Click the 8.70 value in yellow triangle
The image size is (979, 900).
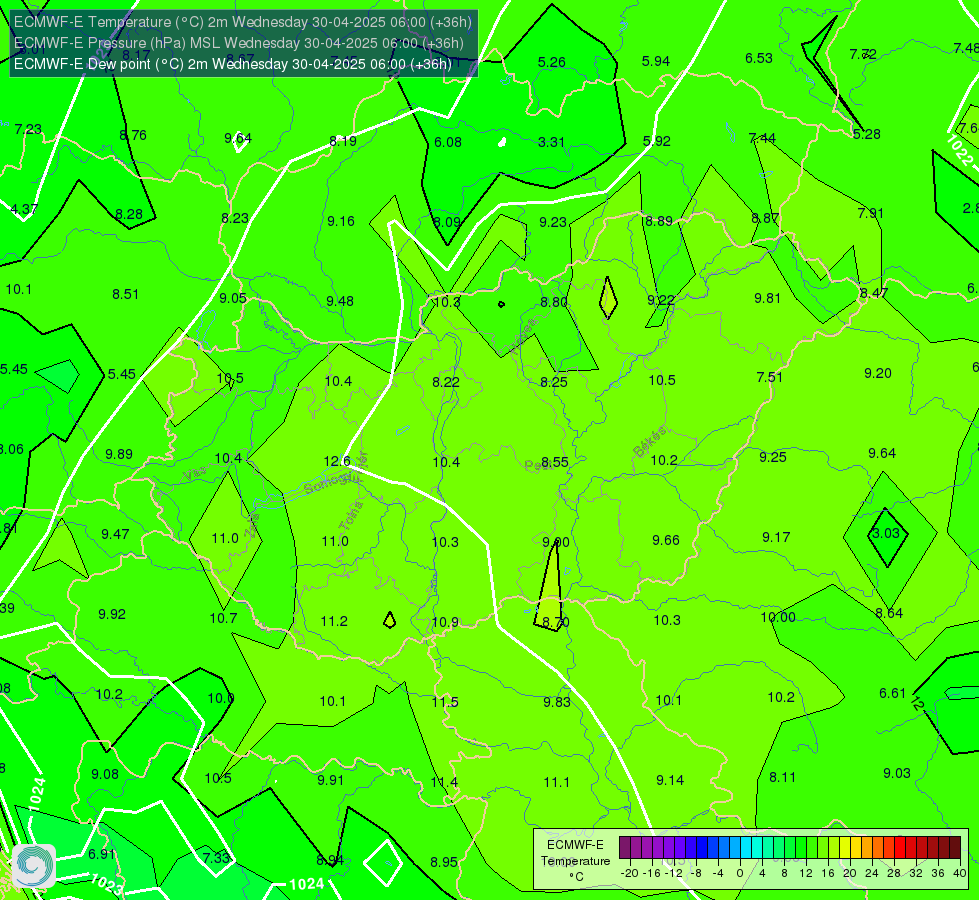click(x=556, y=622)
